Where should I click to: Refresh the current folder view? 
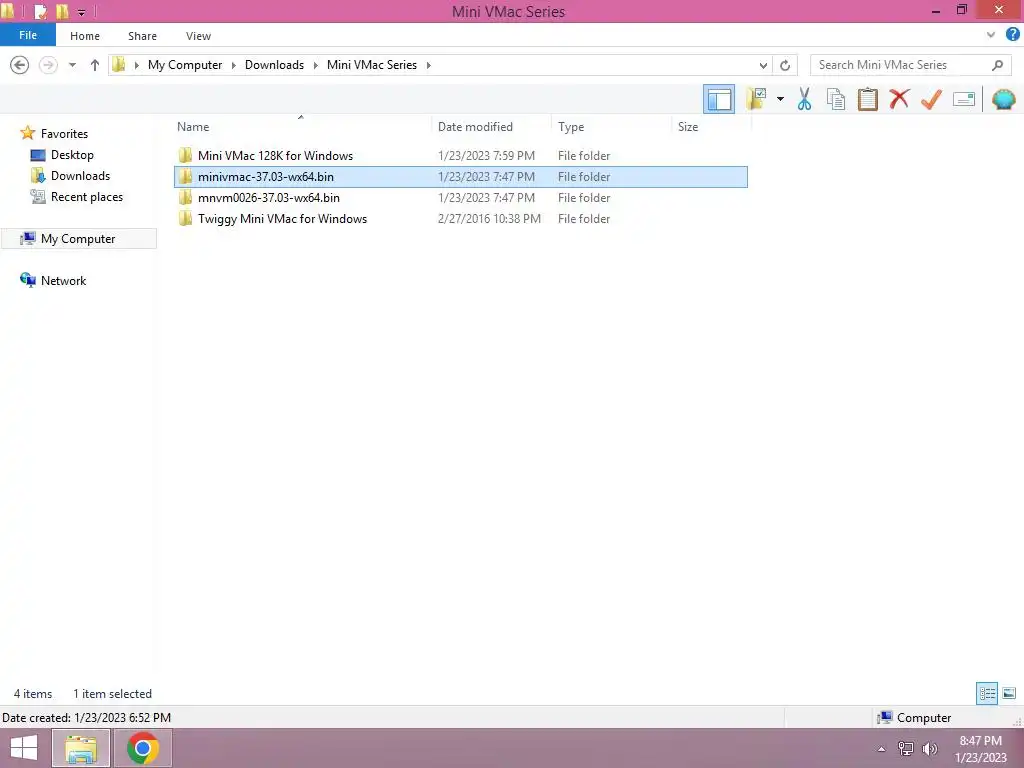pos(785,65)
